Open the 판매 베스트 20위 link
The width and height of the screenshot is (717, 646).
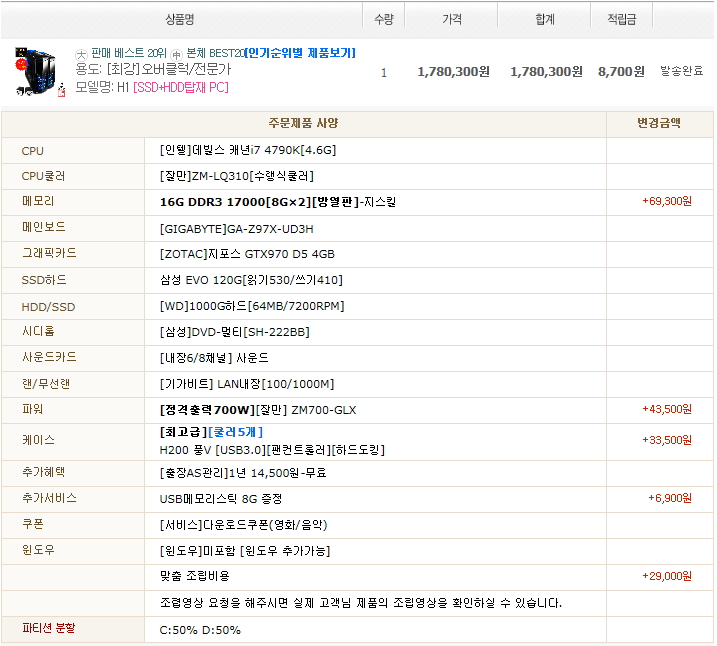tap(129, 53)
